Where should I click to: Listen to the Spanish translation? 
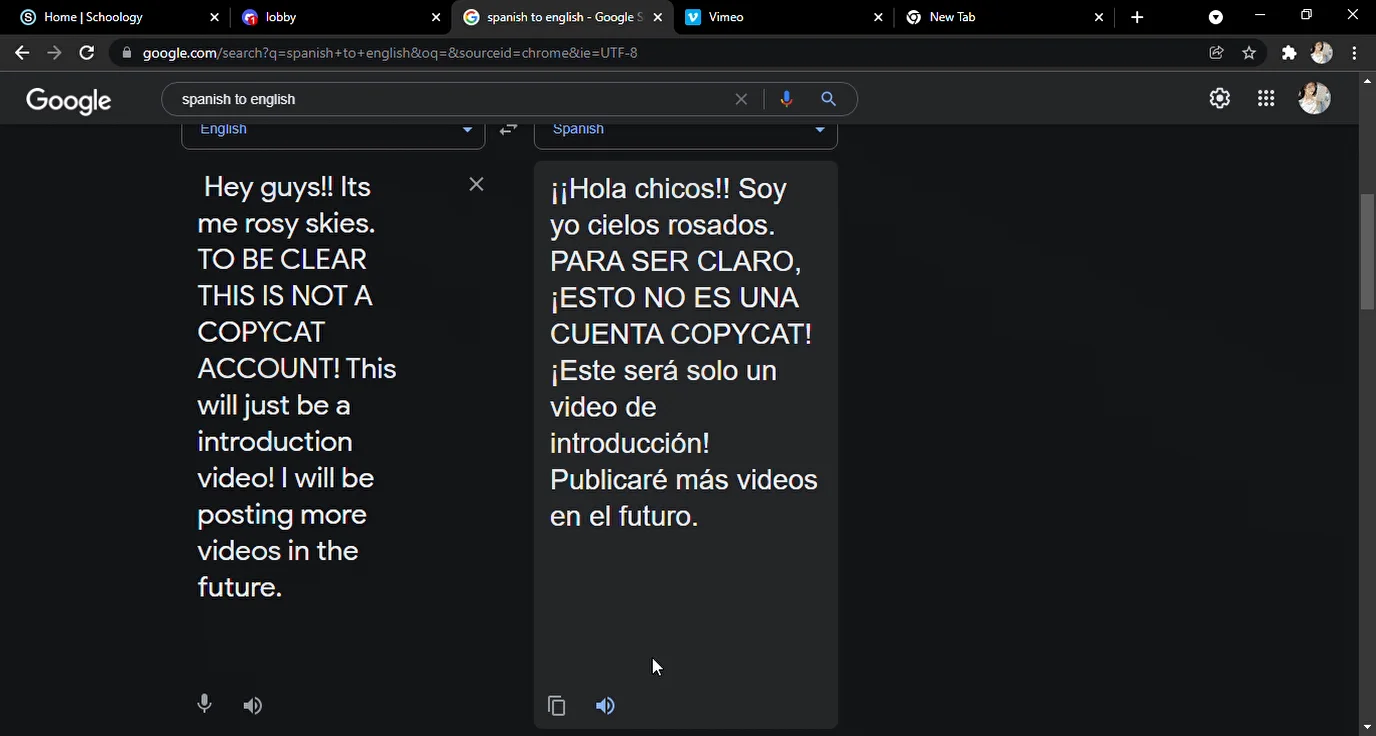606,706
